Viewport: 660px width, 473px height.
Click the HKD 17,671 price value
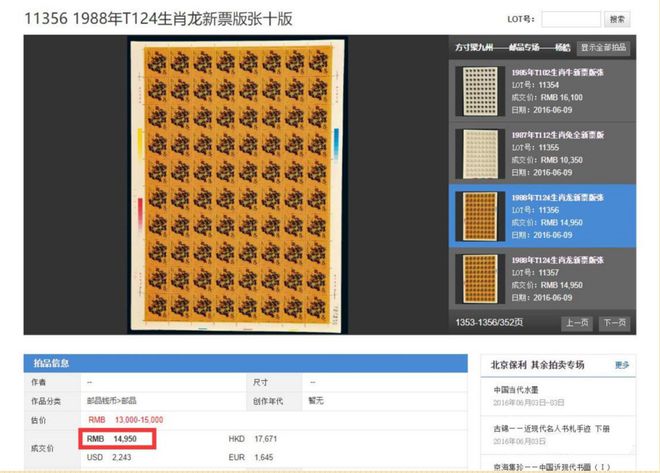[253, 439]
